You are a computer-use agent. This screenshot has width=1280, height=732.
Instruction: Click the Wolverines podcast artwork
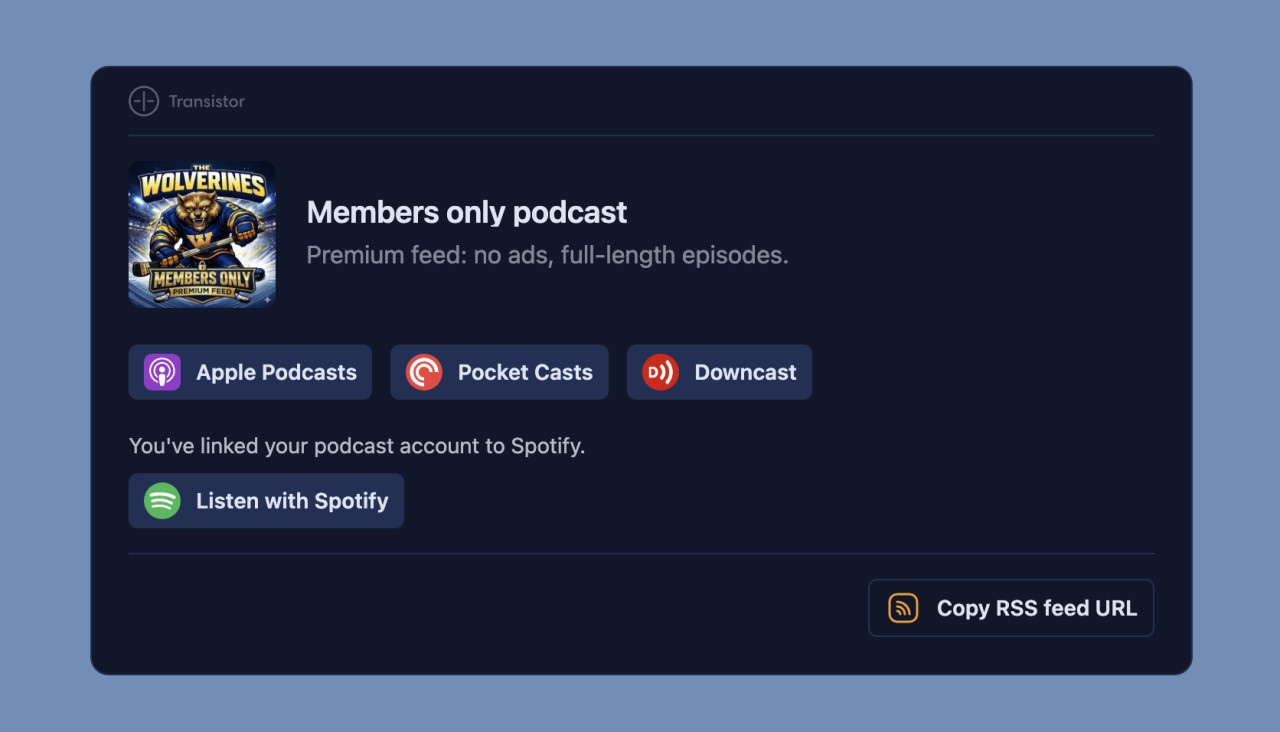[202, 234]
